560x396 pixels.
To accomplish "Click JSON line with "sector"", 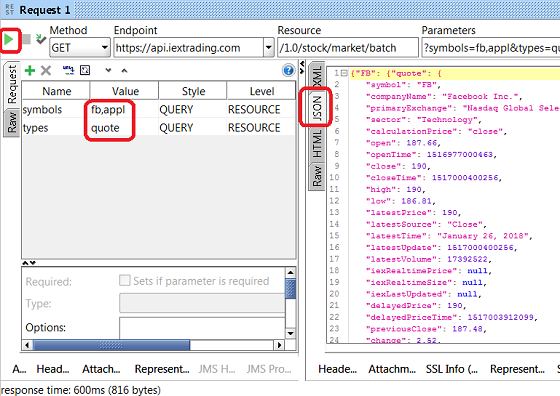I will pos(424,120).
